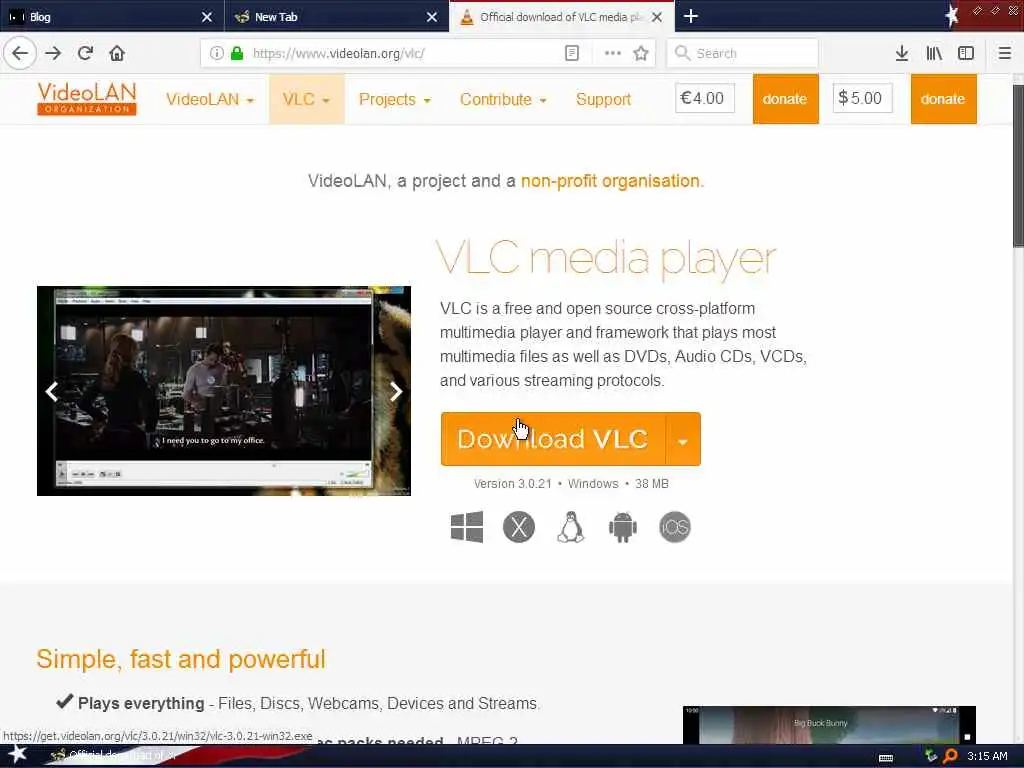Download VLC for Windows via Windows logo
The width and height of the screenshot is (1024, 768).
(x=467, y=527)
